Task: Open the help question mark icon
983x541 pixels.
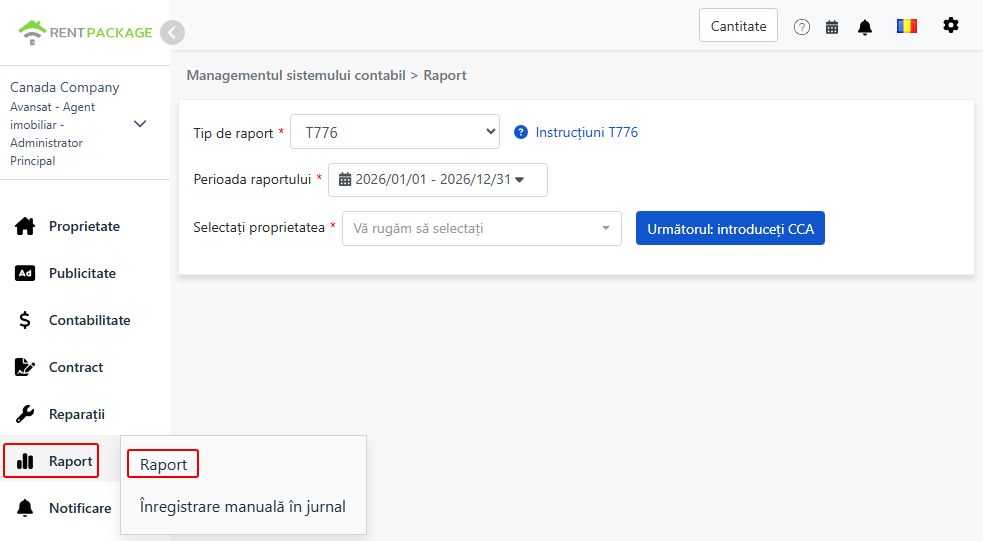Action: click(801, 27)
